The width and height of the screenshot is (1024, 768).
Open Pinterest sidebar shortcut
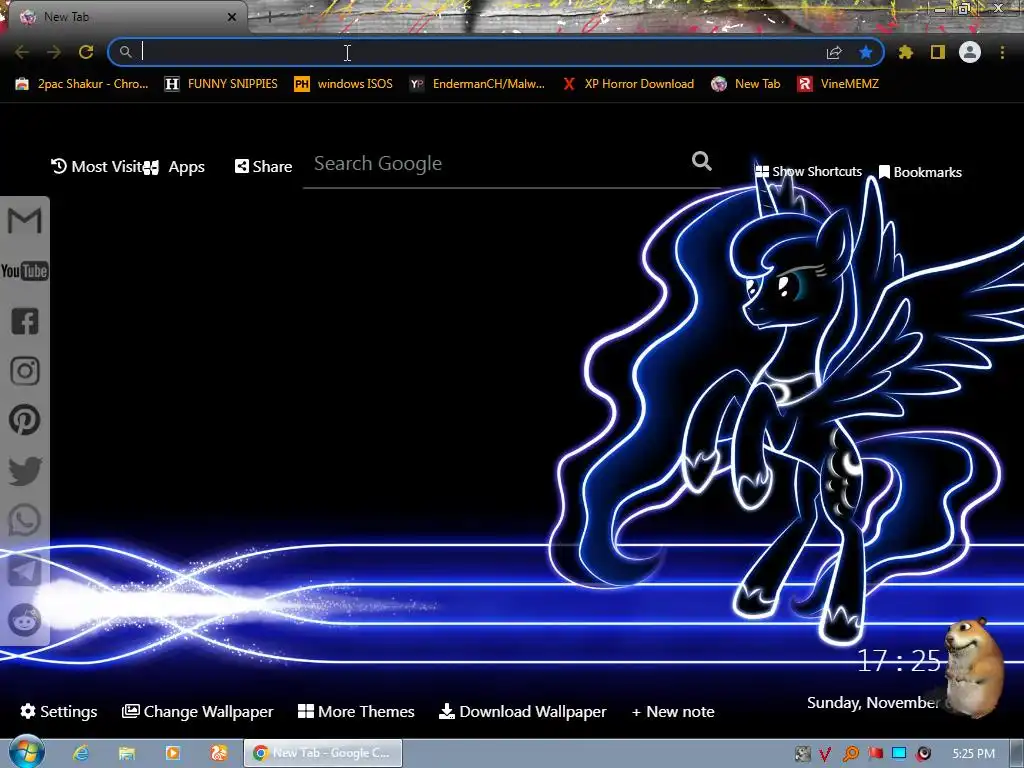point(25,420)
